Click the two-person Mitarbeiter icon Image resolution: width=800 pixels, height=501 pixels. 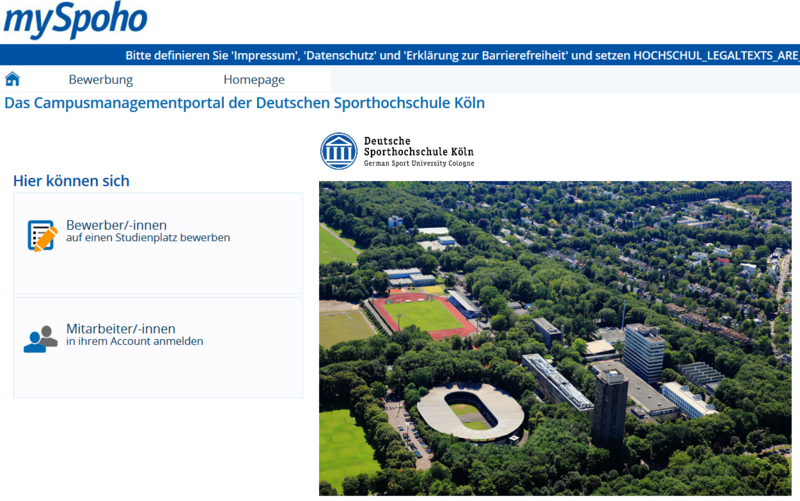(x=40, y=339)
